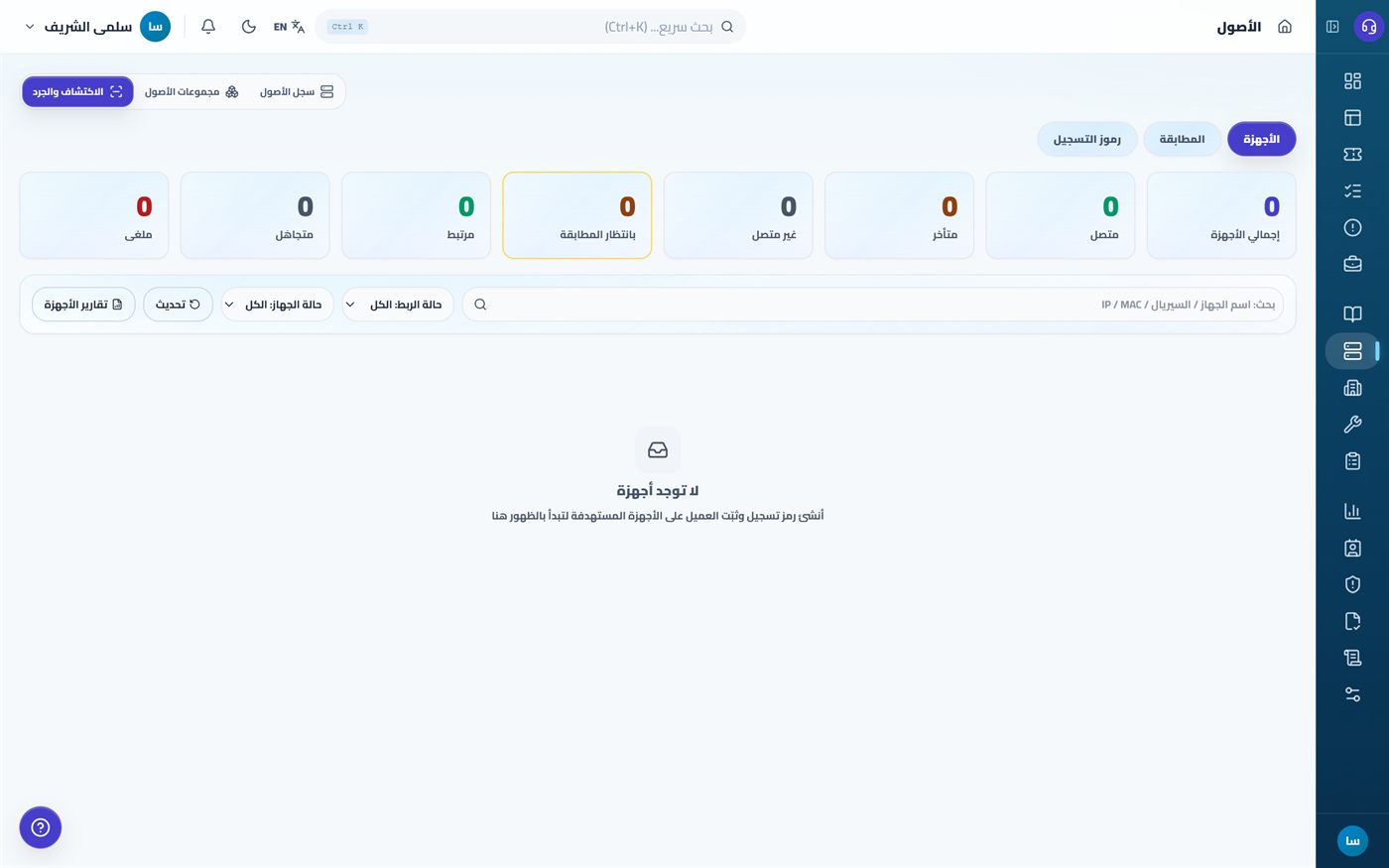Select the المطابقة tab
Viewport: 1389px width, 868px height.
coord(1182,139)
